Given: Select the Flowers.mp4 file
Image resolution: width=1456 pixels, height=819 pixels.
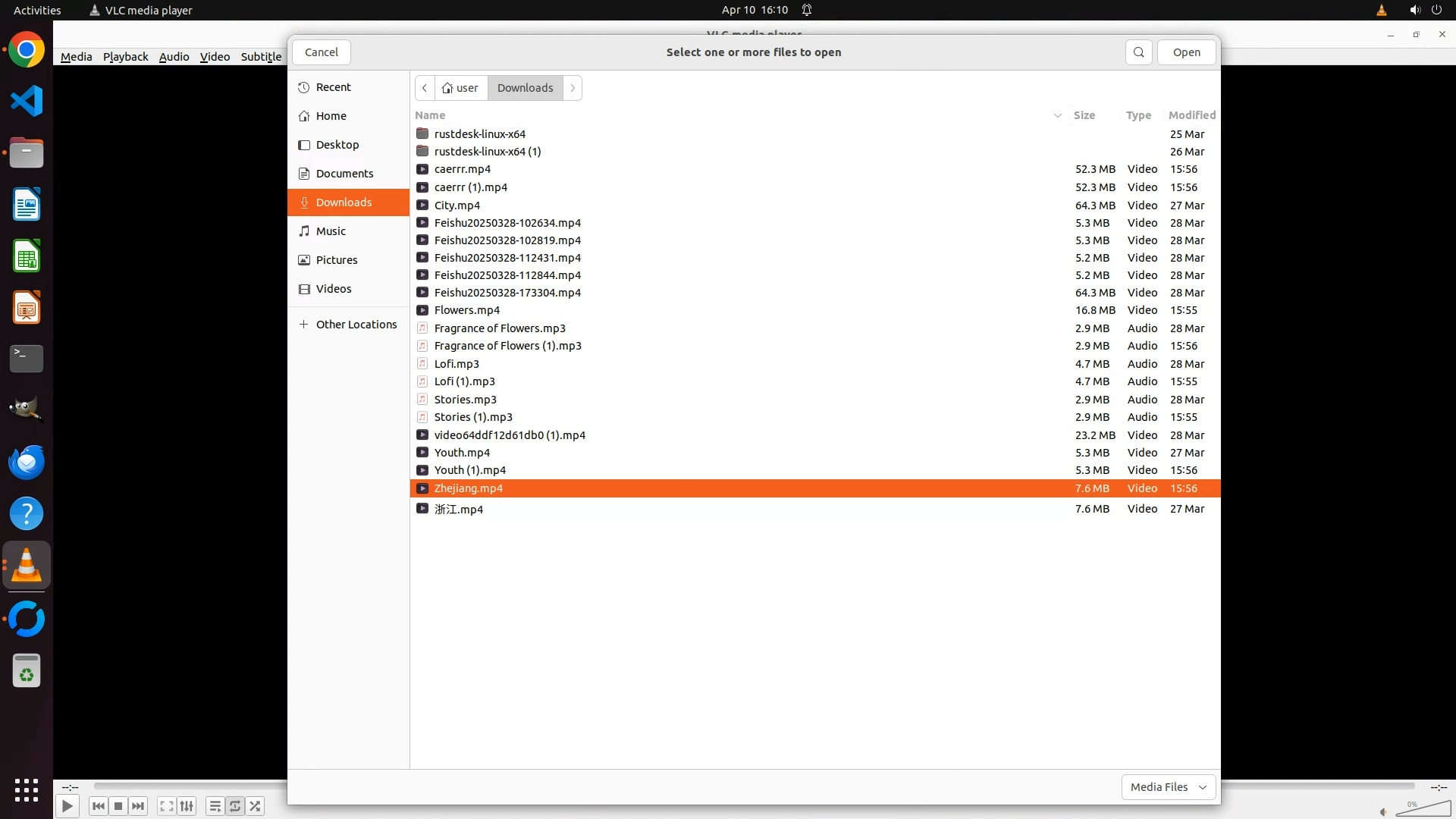Looking at the screenshot, I should tap(466, 310).
